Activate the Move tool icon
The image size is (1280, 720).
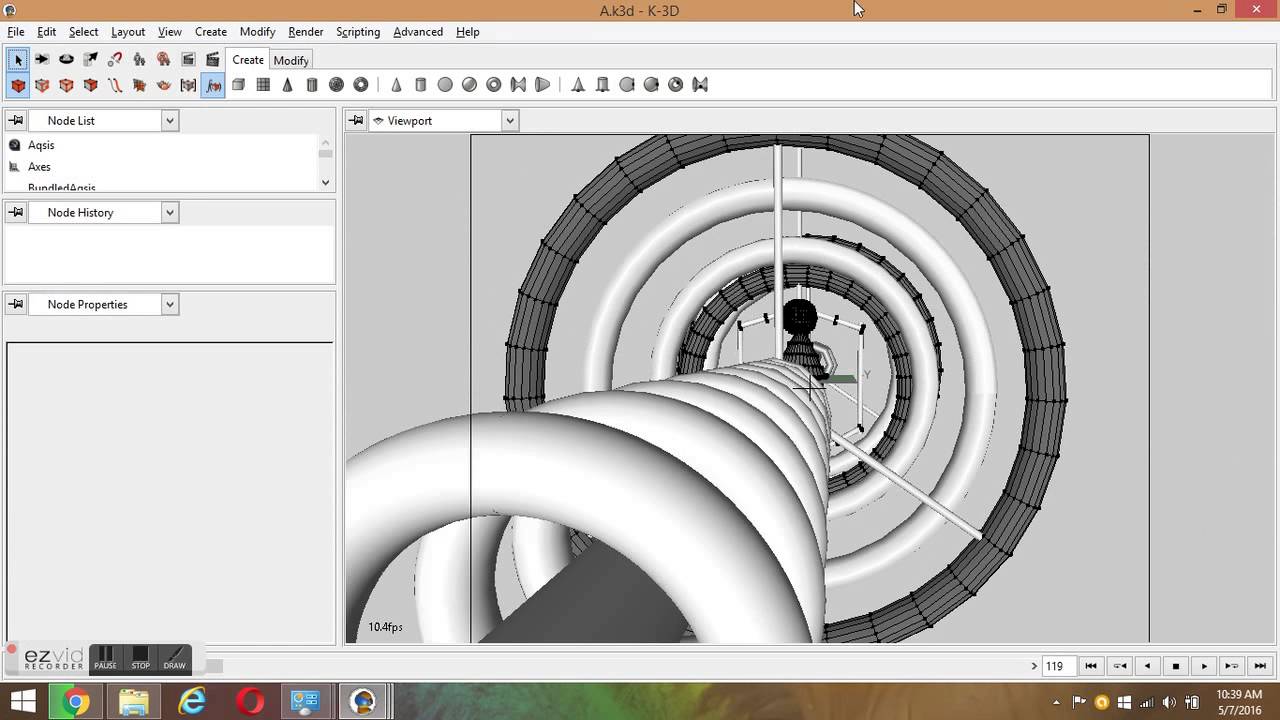(x=42, y=60)
